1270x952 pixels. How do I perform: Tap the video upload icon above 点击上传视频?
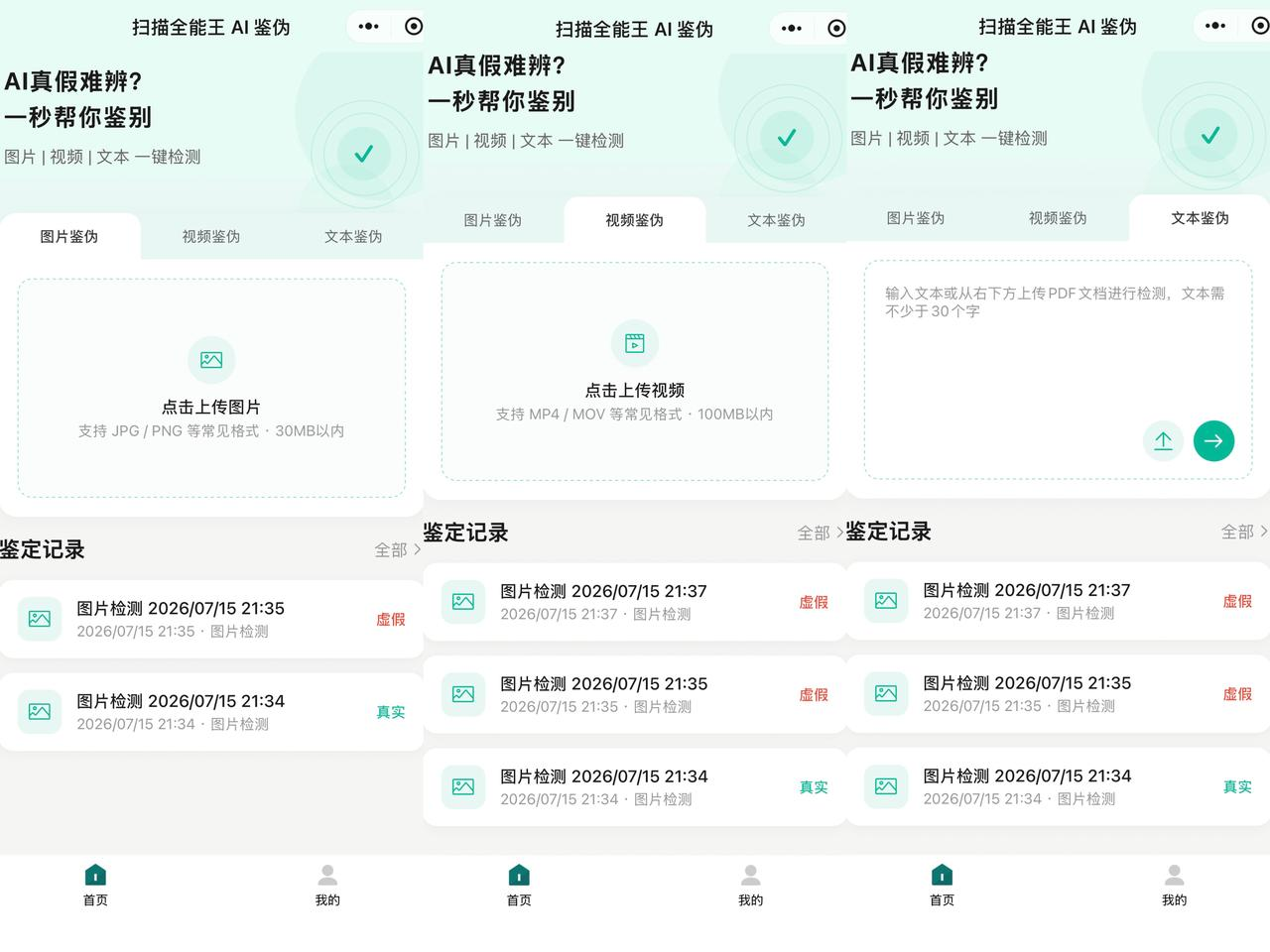click(635, 343)
